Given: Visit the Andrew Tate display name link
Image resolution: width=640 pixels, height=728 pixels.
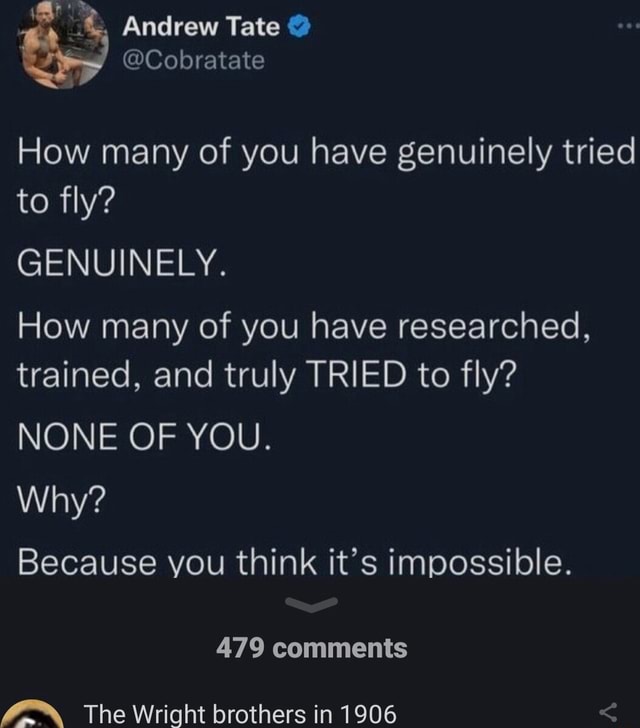Looking at the screenshot, I should (x=201, y=26).
